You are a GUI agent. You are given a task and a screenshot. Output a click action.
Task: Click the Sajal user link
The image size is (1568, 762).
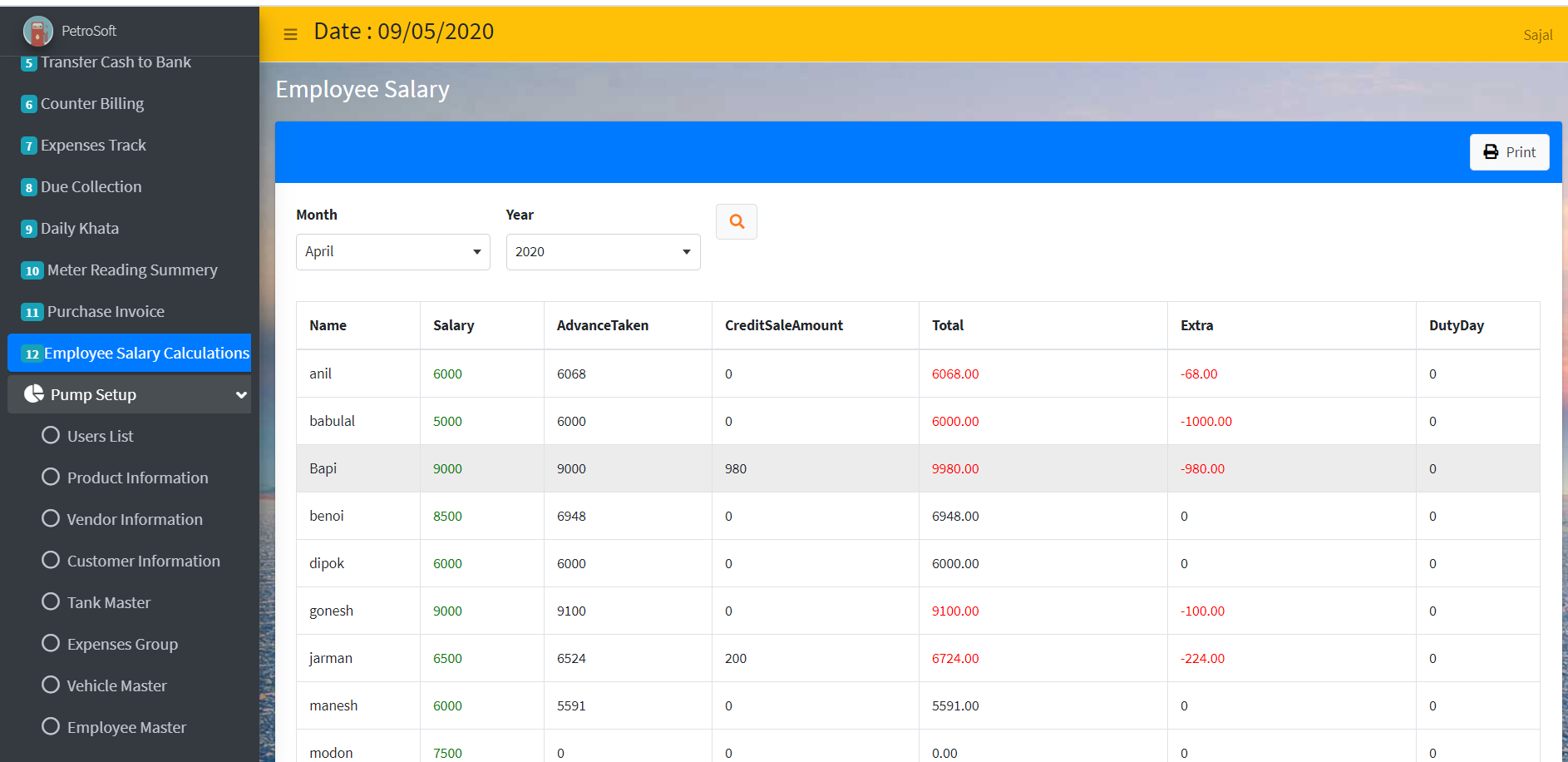pyautogui.click(x=1537, y=35)
